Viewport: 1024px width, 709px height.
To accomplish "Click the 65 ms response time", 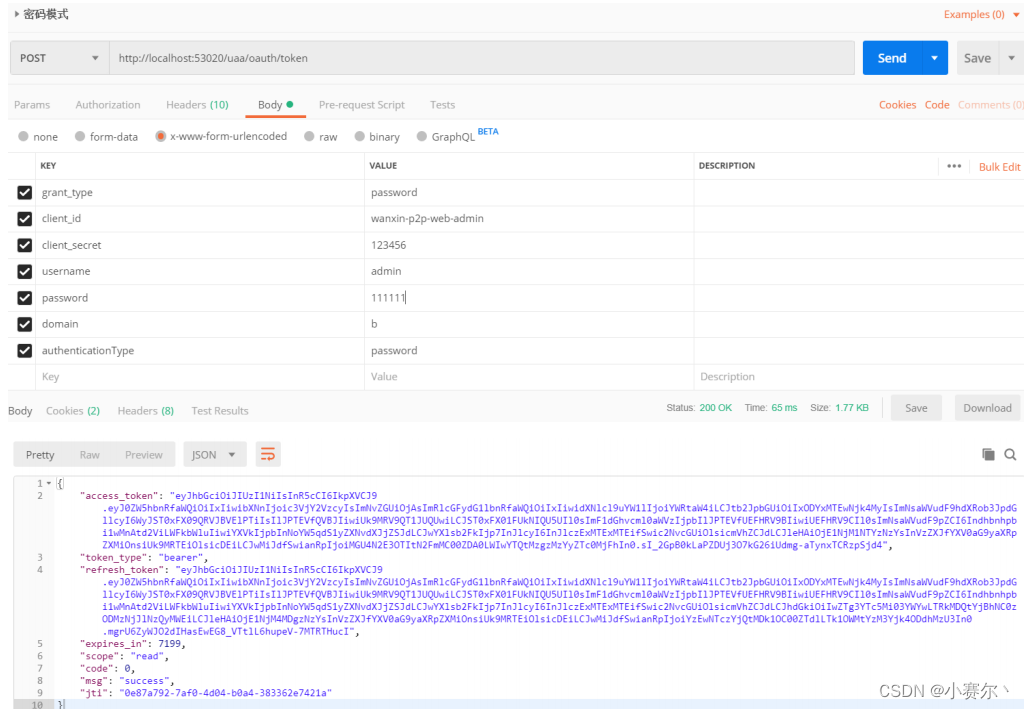I will point(784,407).
